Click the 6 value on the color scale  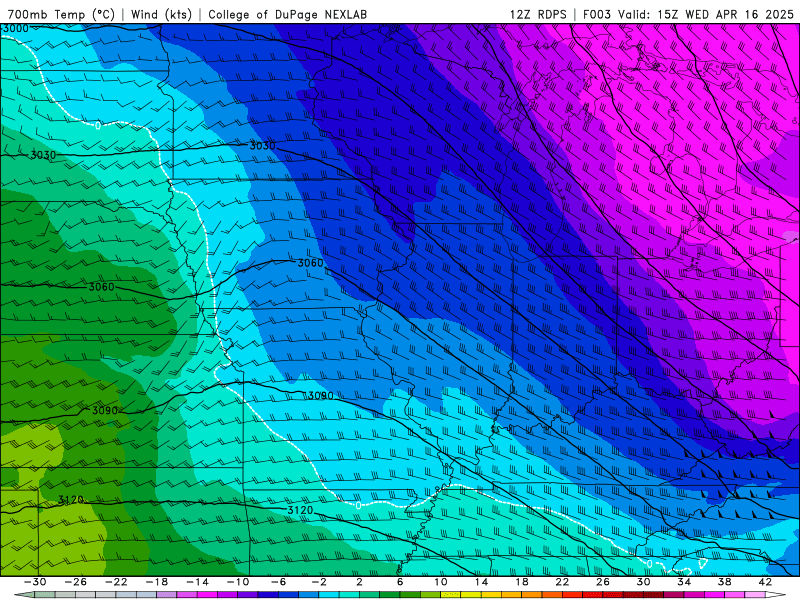pos(400,582)
